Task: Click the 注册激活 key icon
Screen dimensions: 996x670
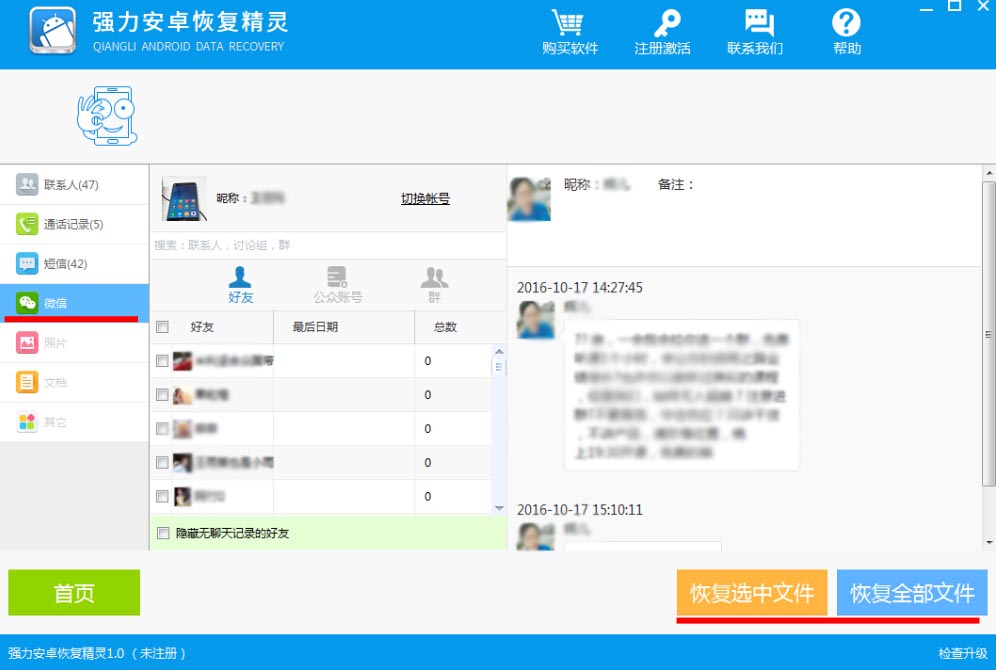Action: pyautogui.click(x=665, y=24)
